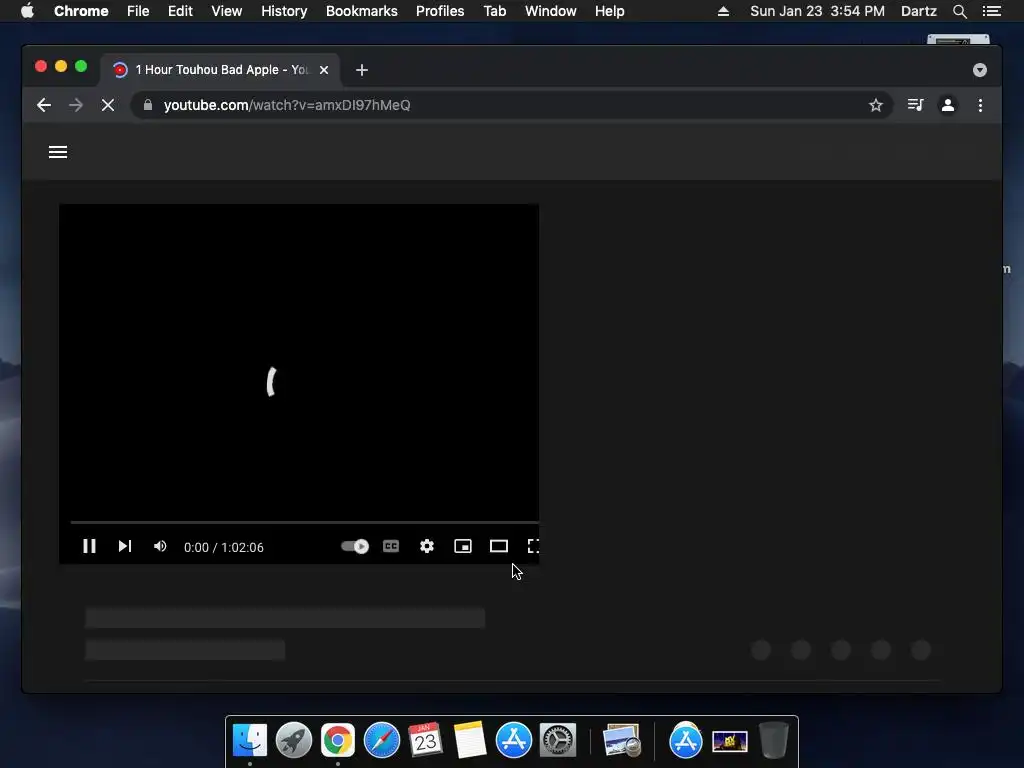
Task: Open the Bookmarks menu
Action: (x=362, y=11)
